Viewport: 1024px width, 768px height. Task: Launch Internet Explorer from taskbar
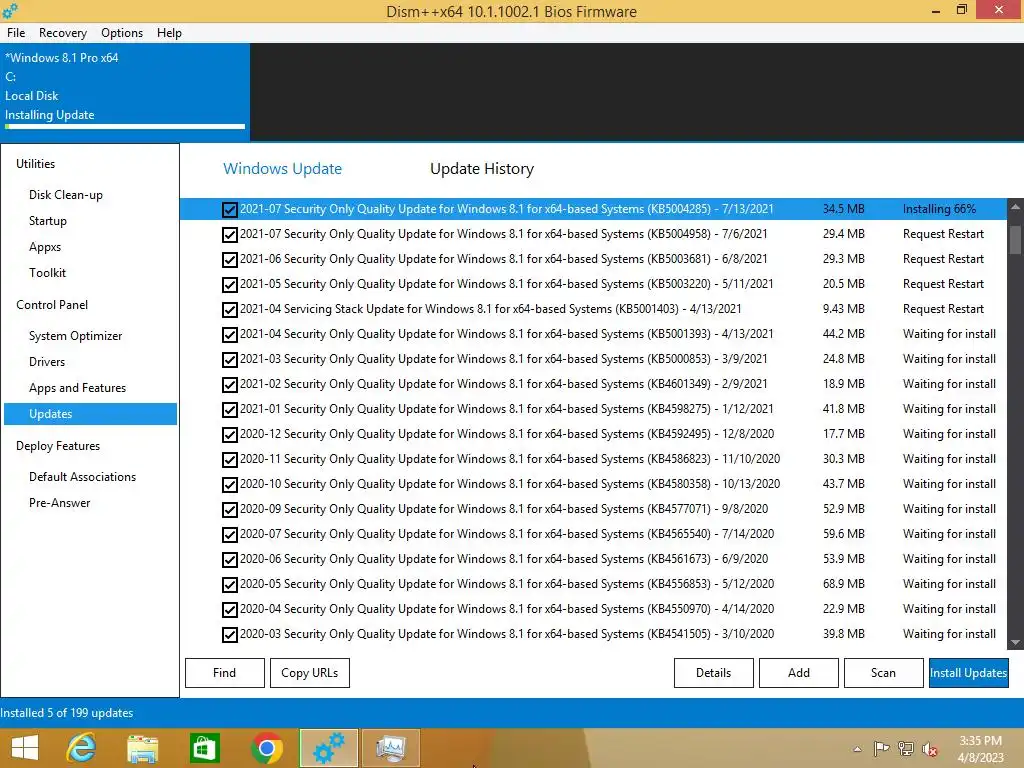point(81,748)
